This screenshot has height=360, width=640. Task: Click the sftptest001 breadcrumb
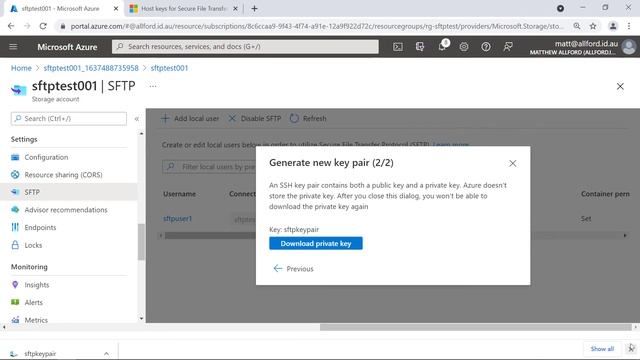click(169, 68)
